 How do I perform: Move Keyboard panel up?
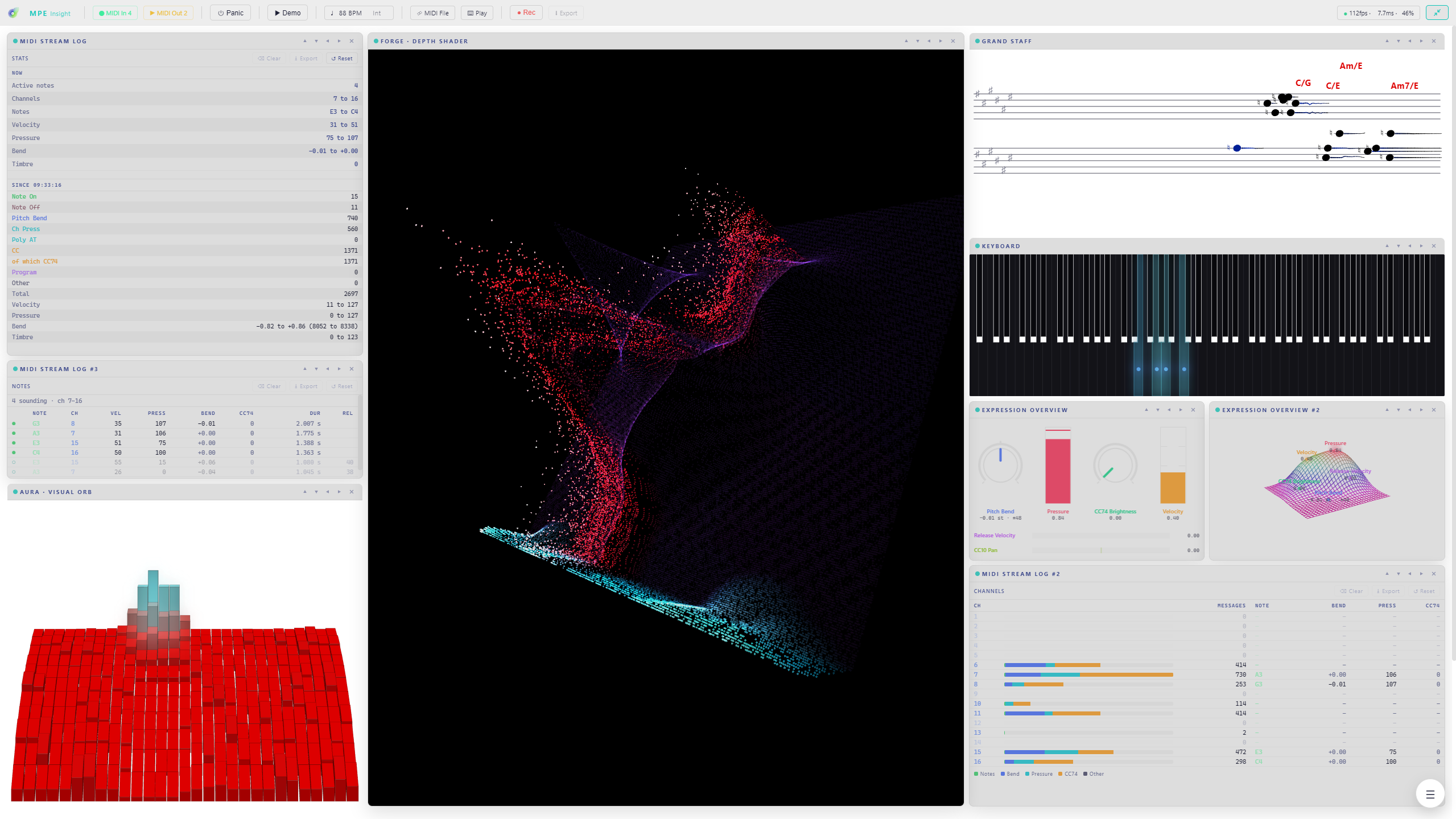pos(1387,246)
